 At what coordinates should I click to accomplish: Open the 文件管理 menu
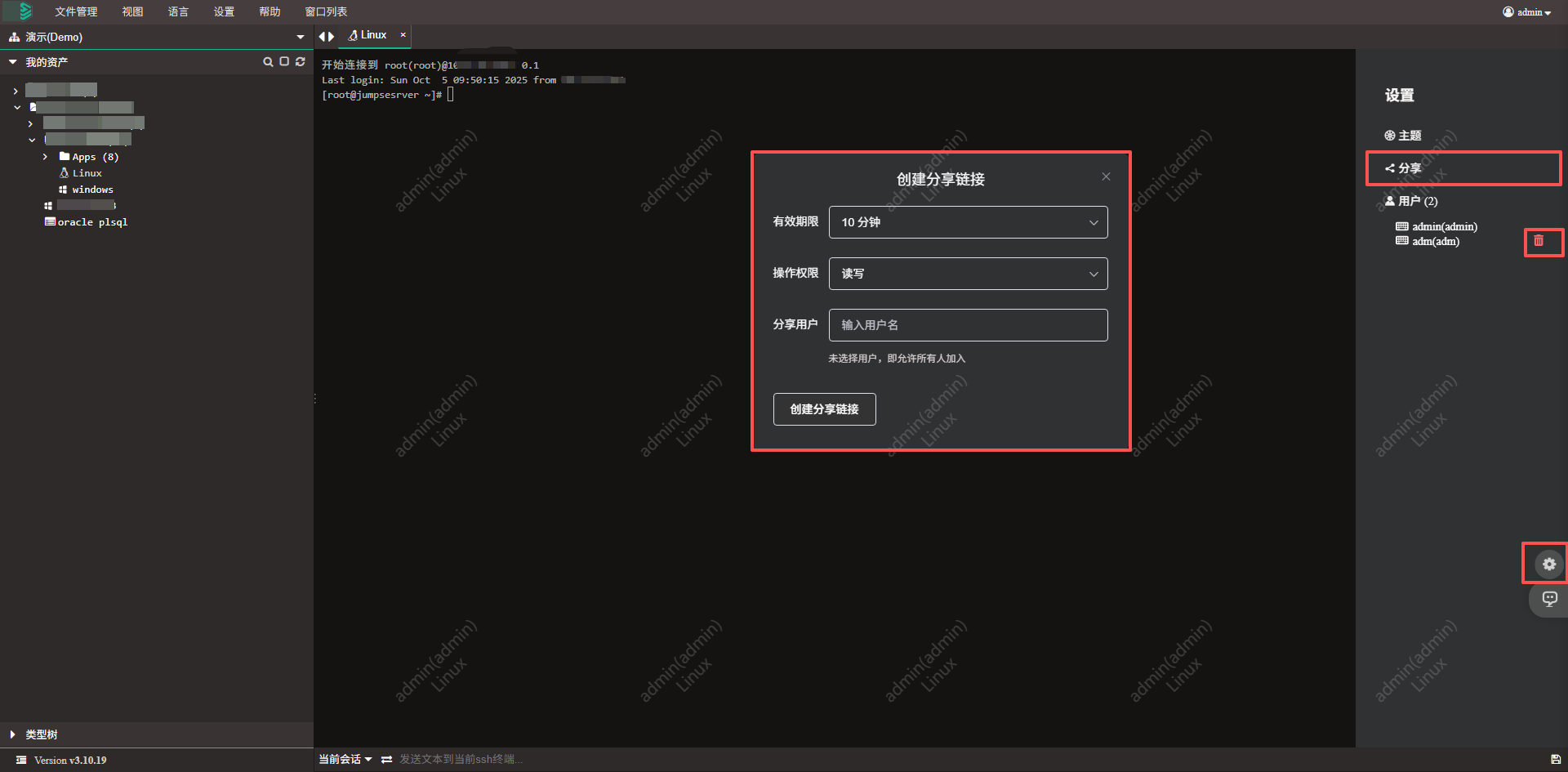coord(76,11)
